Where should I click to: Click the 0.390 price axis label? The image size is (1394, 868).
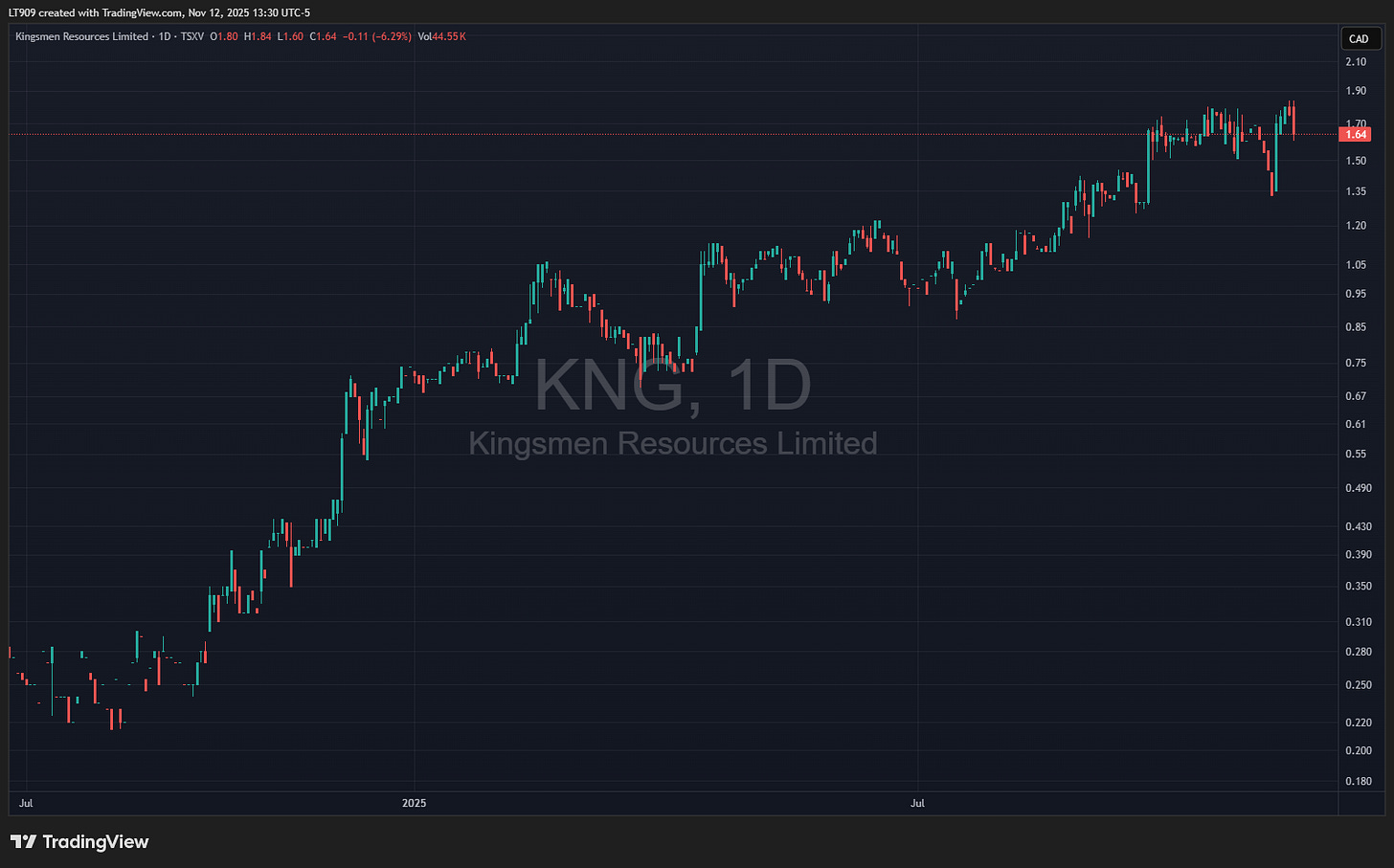(x=1358, y=555)
